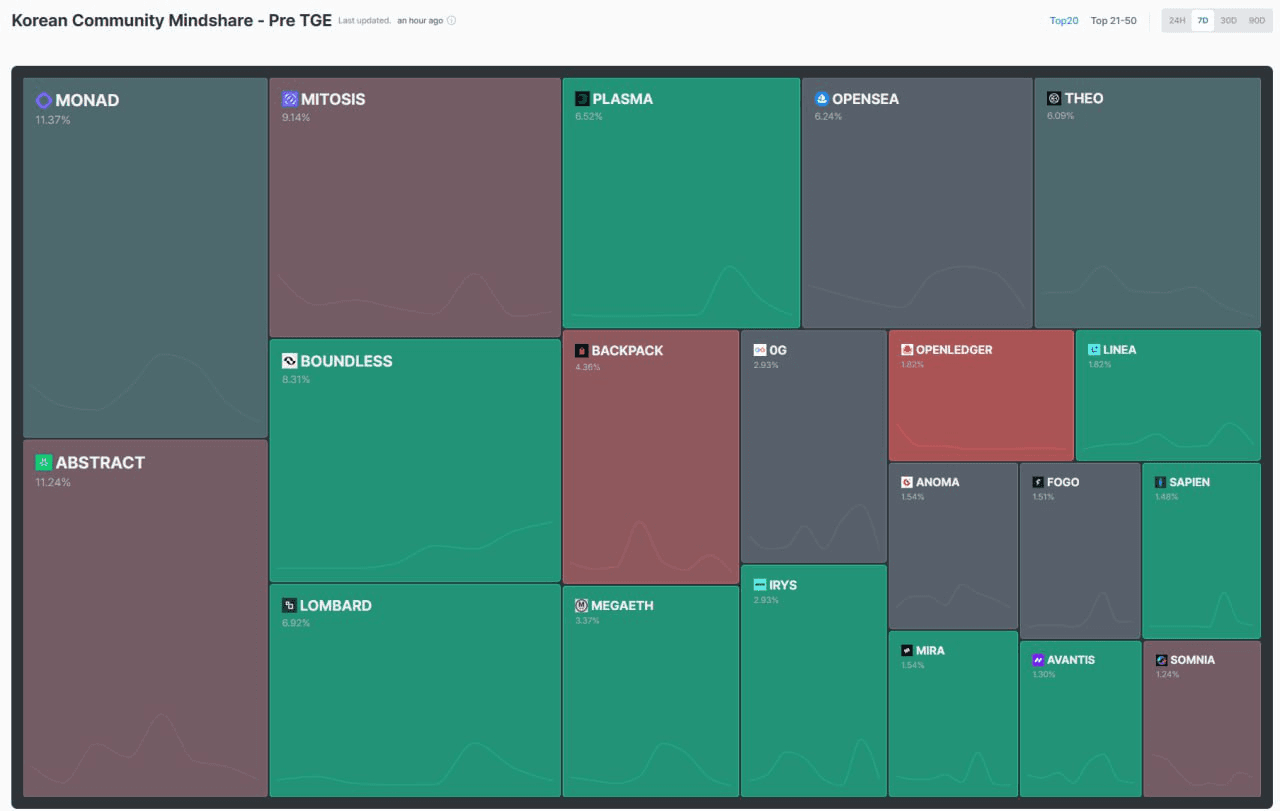Click the Fogo logo icon
Viewport: 1280px width, 811px height.
click(1038, 482)
